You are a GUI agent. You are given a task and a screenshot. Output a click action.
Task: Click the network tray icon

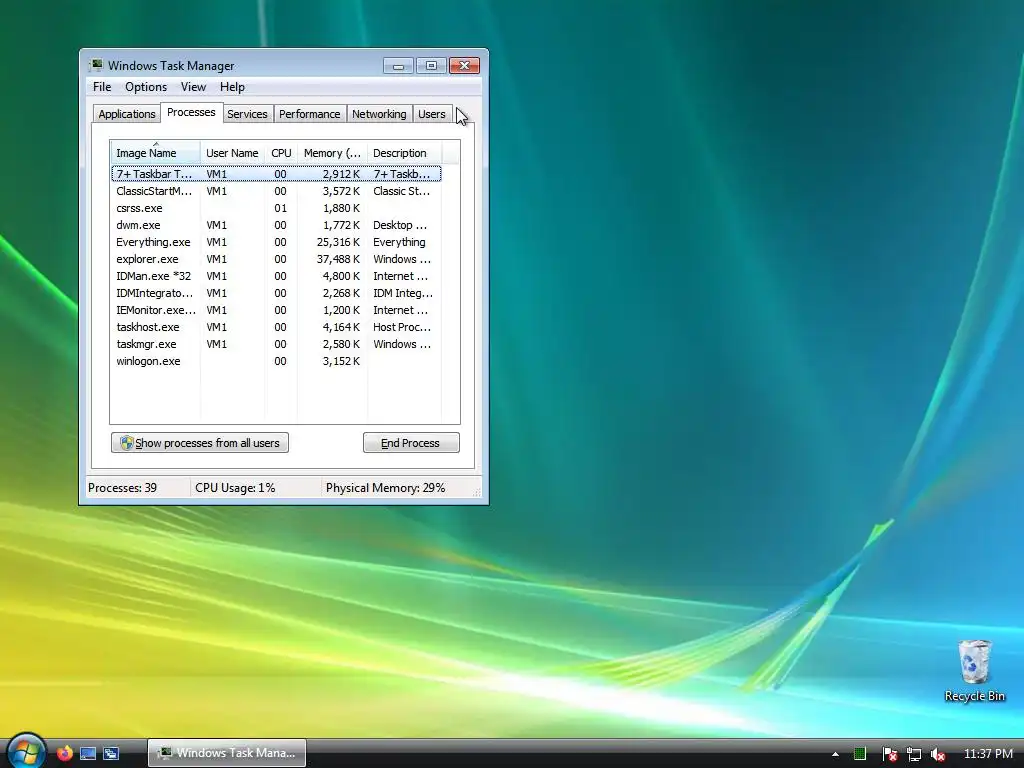(x=914, y=754)
